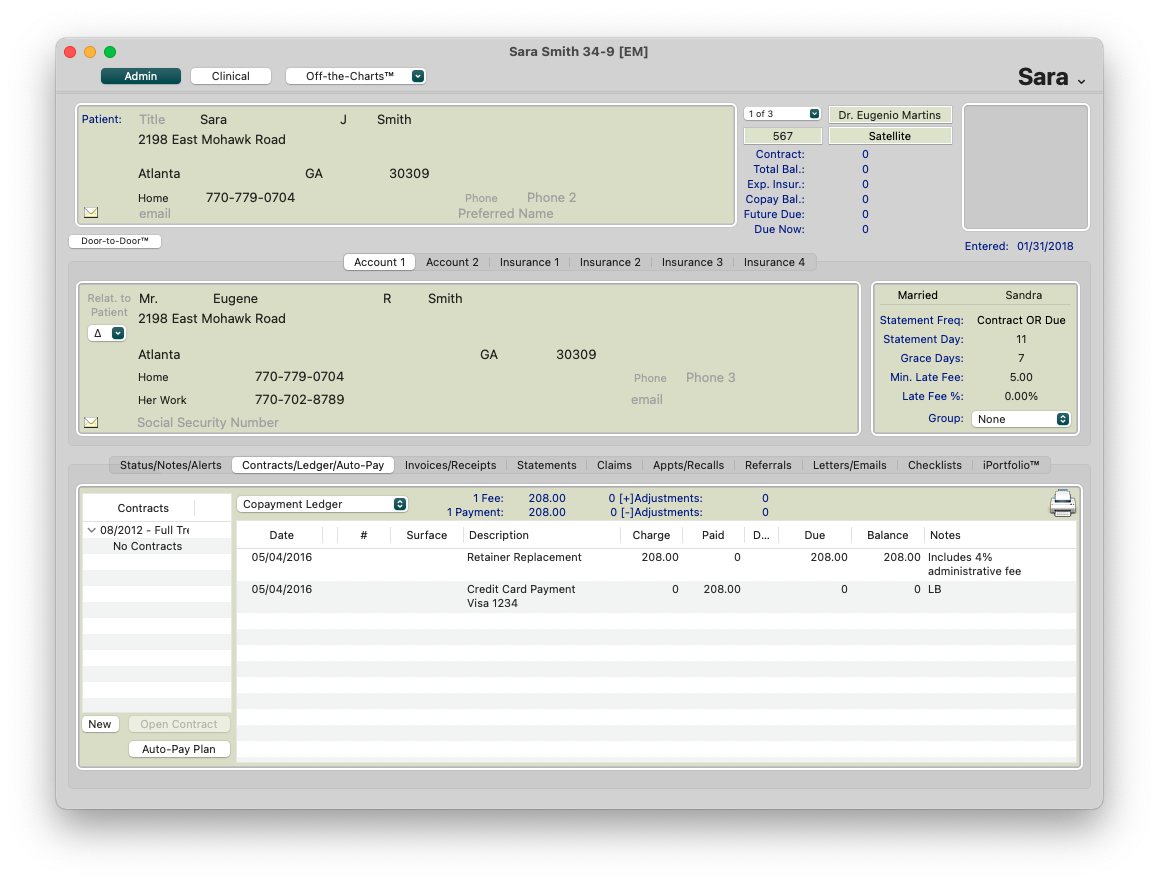Click the Auto-Pay Plan button
The height and width of the screenshot is (883, 1159).
(x=179, y=749)
